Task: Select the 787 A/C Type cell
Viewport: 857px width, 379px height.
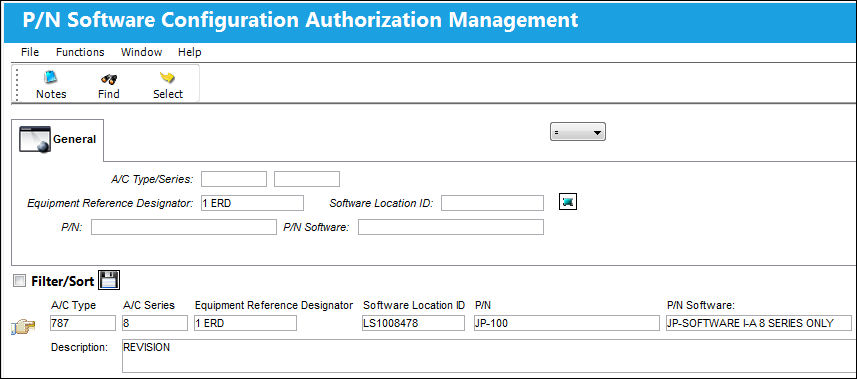Action: tap(83, 323)
